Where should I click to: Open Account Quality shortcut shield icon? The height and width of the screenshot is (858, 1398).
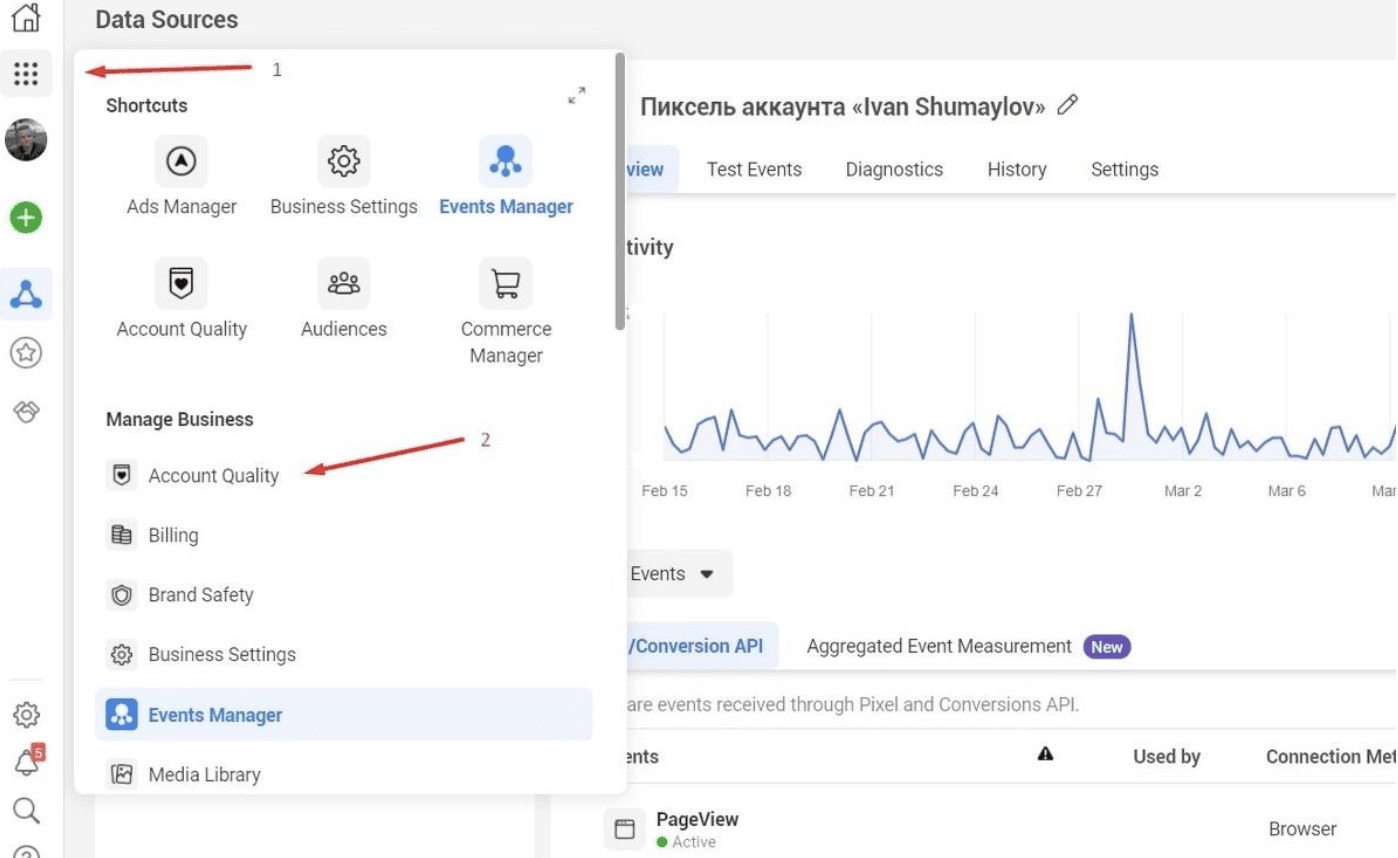[x=181, y=283]
